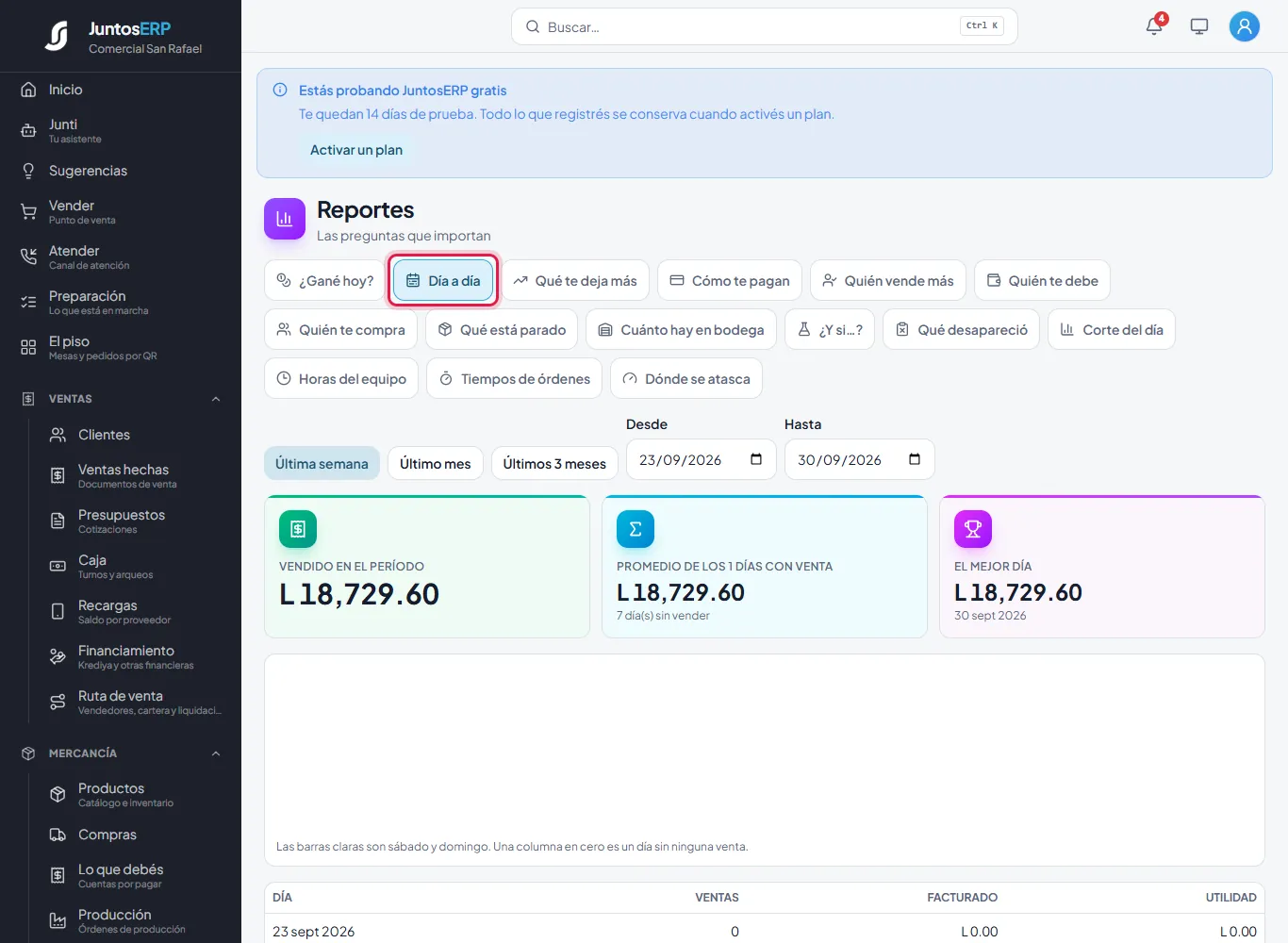The image size is (1288, 943).
Task: Open the Horas del equipo report
Action: point(341,378)
